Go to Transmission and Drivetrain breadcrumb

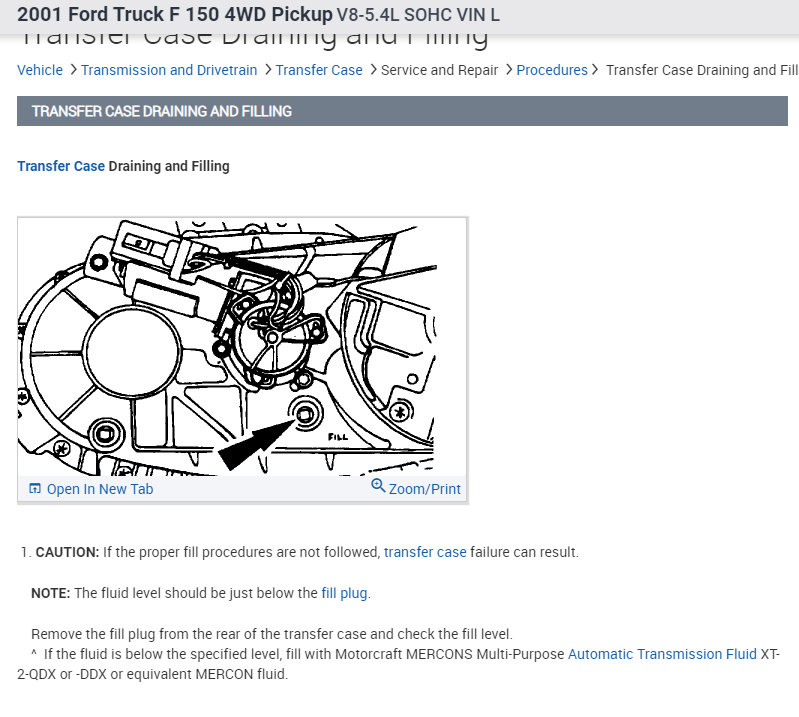pos(169,70)
